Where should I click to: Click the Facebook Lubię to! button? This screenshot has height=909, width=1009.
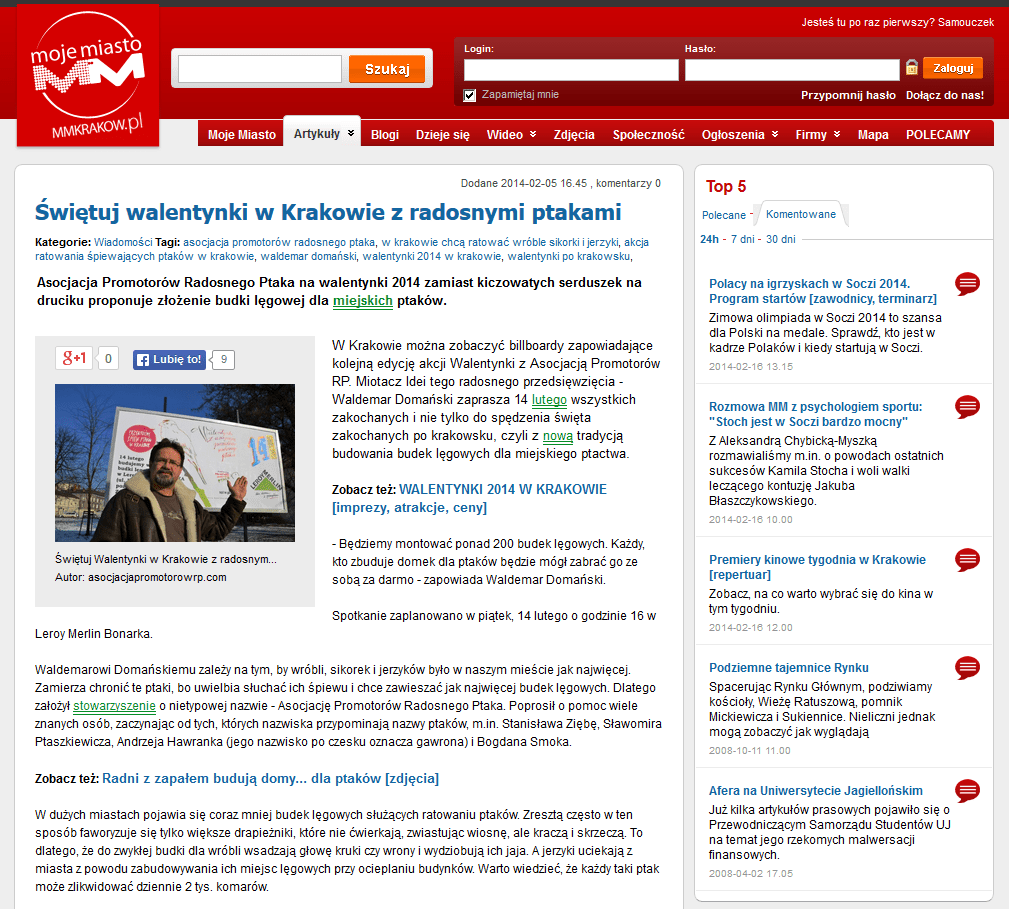(169, 359)
